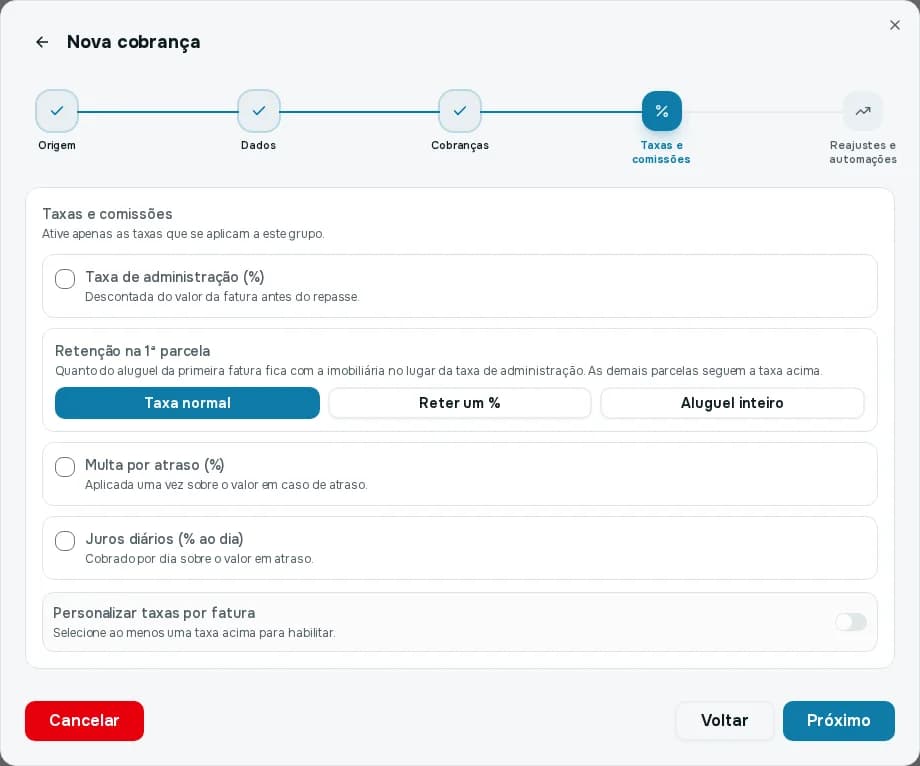The image size is (920, 766).
Task: Click the back arrow next to Nova cobrança
Action: (x=42, y=42)
